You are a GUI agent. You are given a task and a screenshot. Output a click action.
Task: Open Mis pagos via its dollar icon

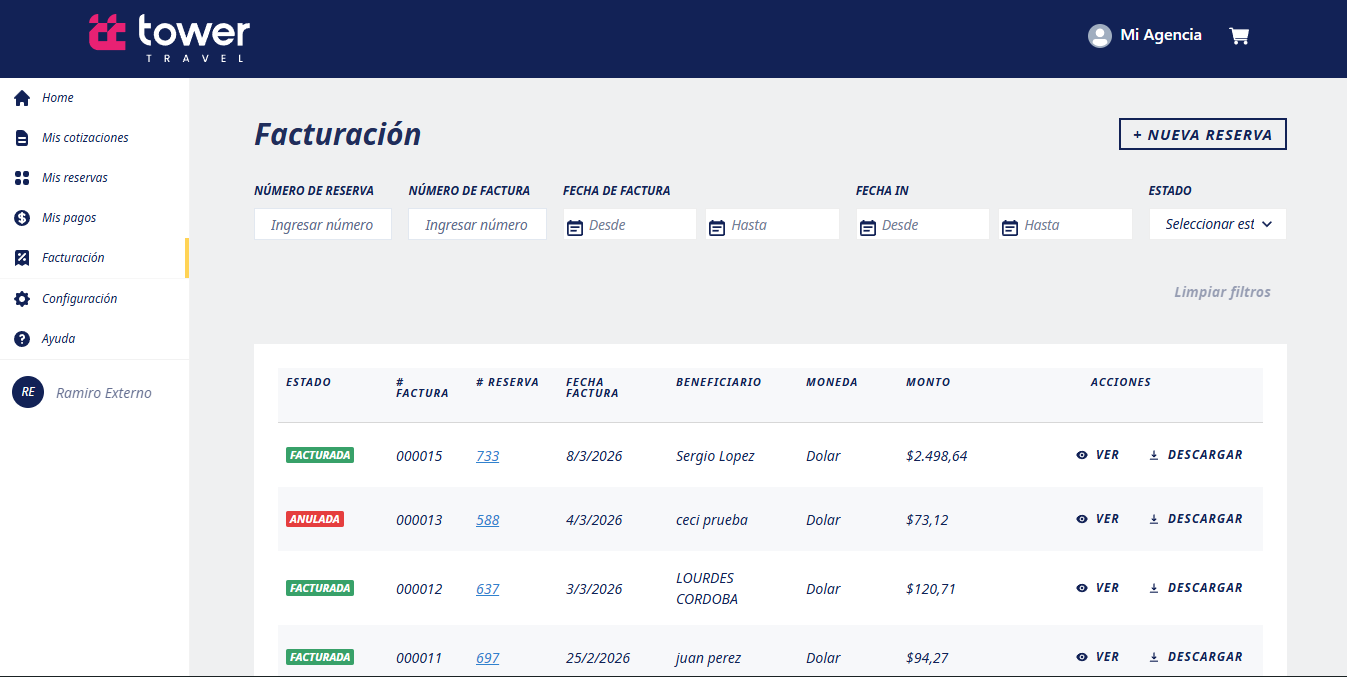click(x=20, y=217)
